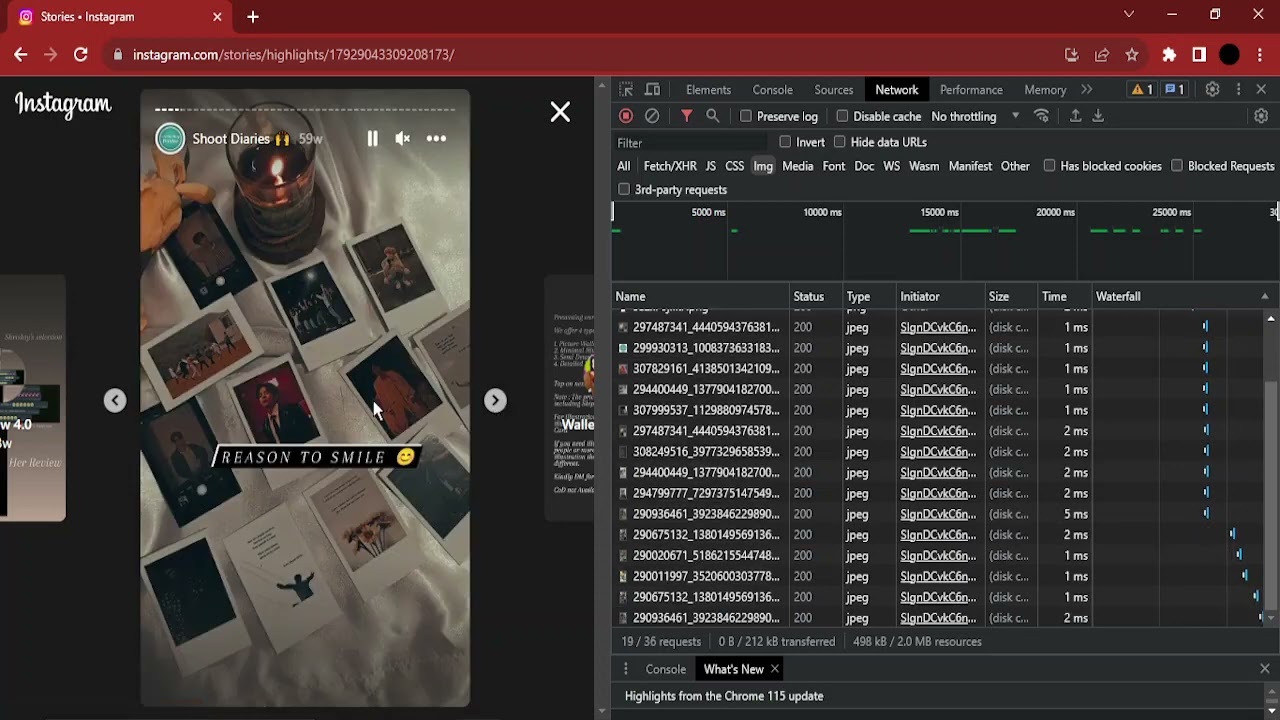Click the issues message count badge
The image size is (1280, 720).
[1174, 90]
